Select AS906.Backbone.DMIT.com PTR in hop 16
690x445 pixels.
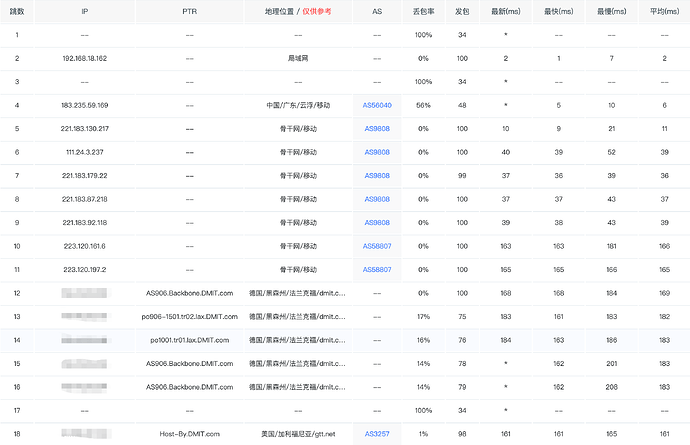tap(190, 387)
